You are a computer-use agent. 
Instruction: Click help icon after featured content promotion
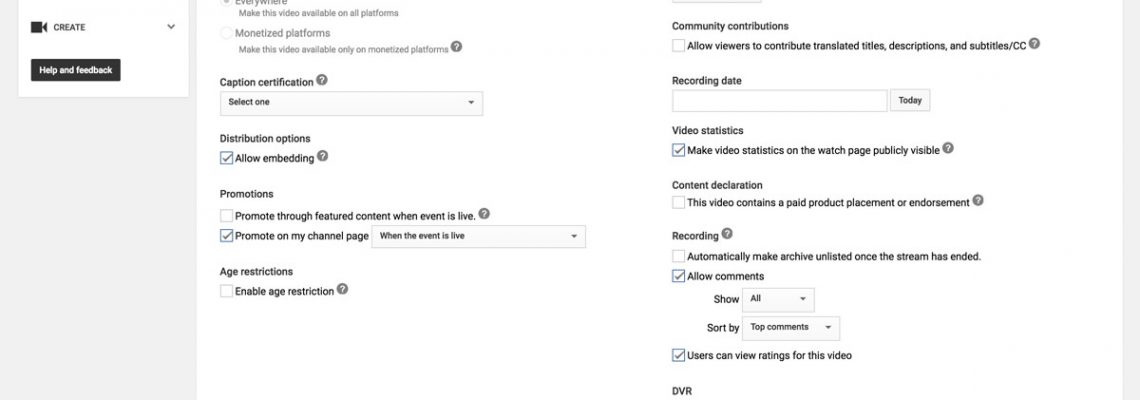484,214
